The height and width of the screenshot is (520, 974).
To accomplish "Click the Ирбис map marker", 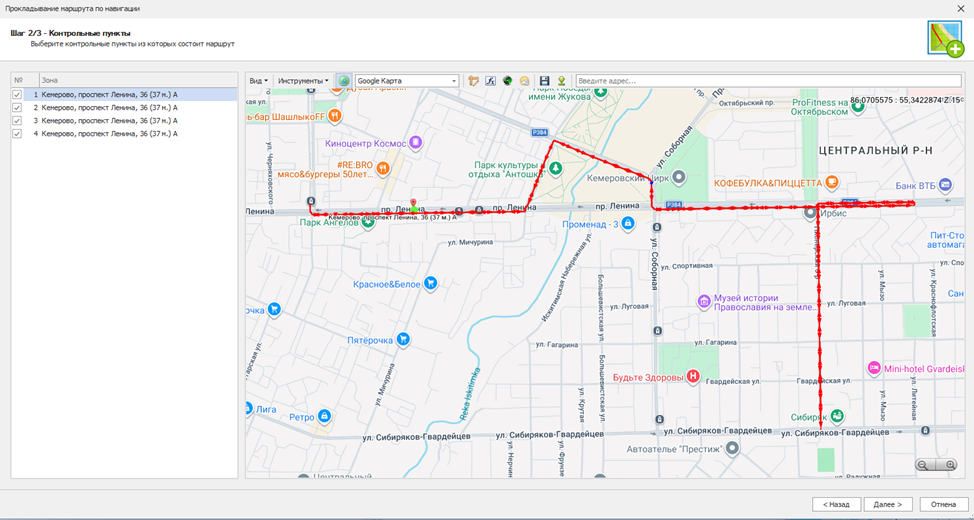I will [x=810, y=213].
